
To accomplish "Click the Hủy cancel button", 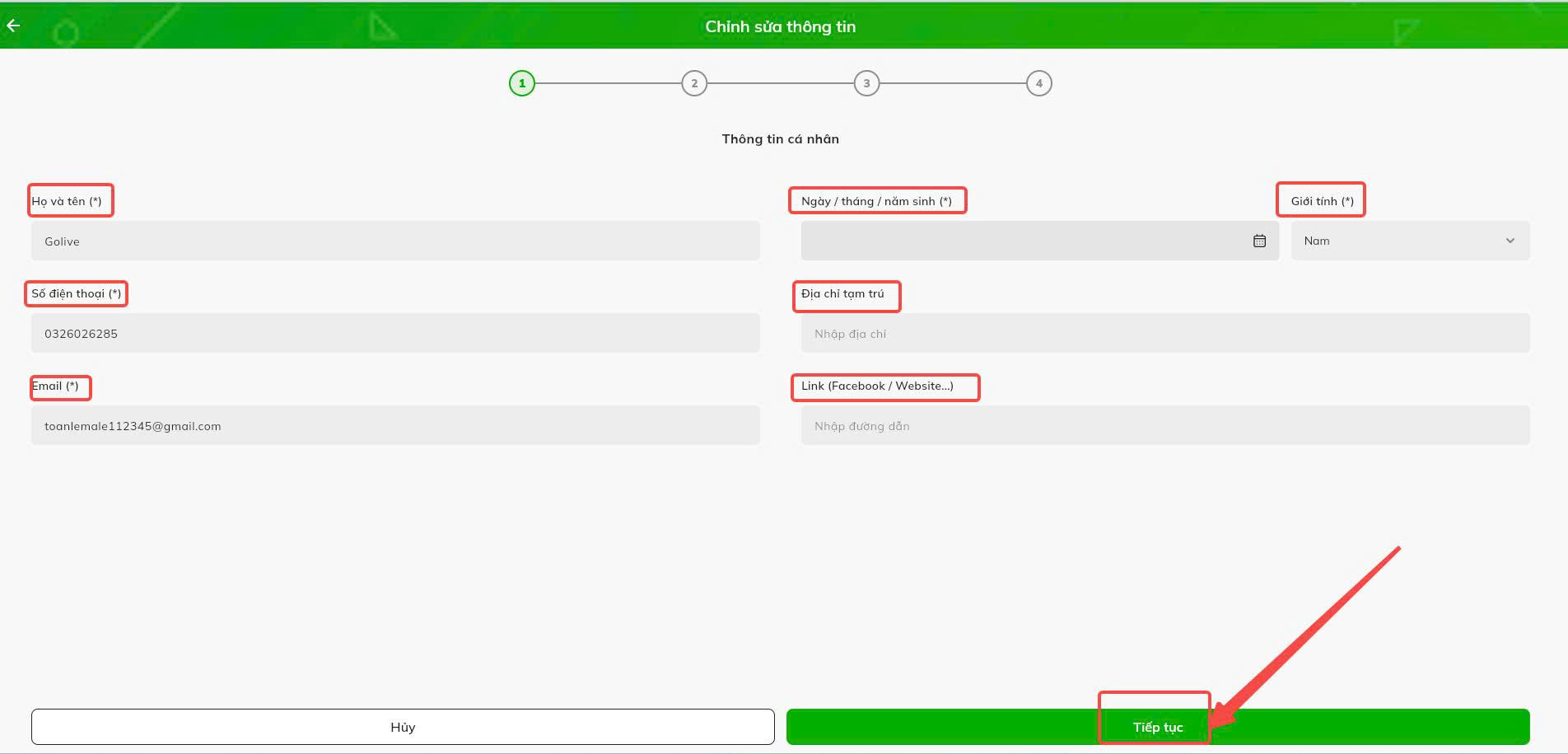I will pyautogui.click(x=403, y=727).
